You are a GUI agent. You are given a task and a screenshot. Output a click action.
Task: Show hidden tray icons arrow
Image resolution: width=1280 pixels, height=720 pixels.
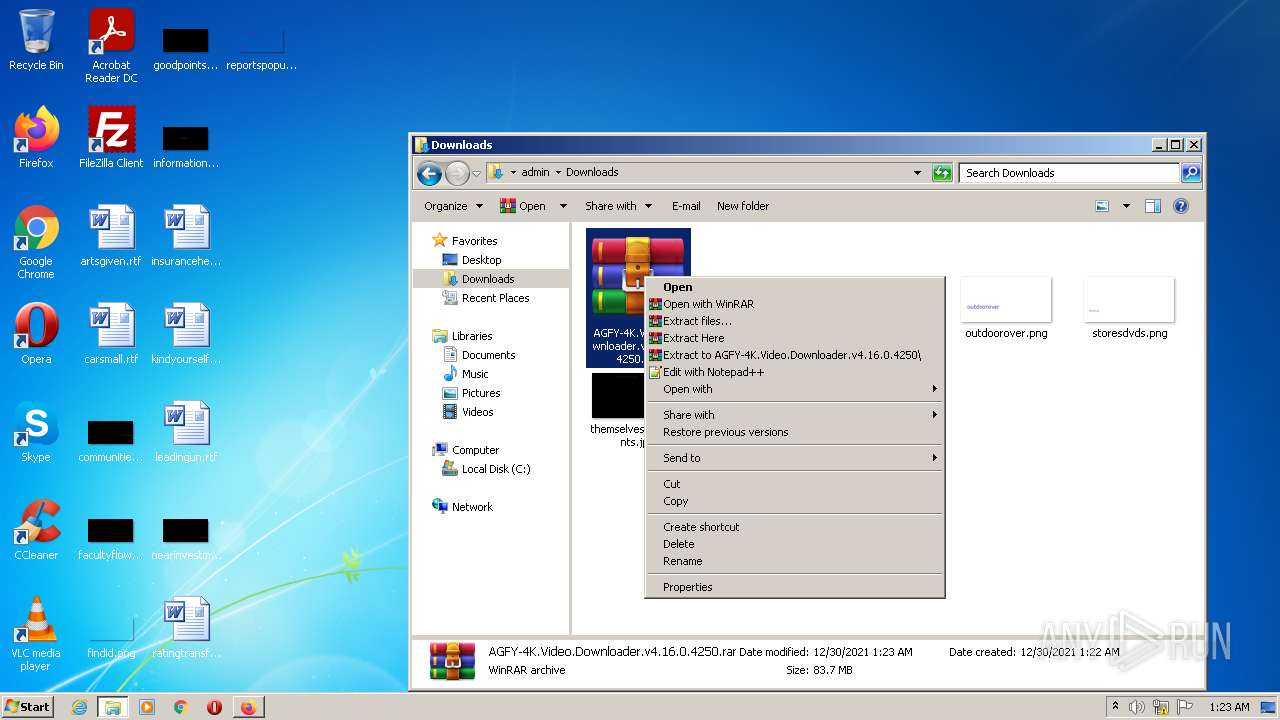click(1115, 707)
